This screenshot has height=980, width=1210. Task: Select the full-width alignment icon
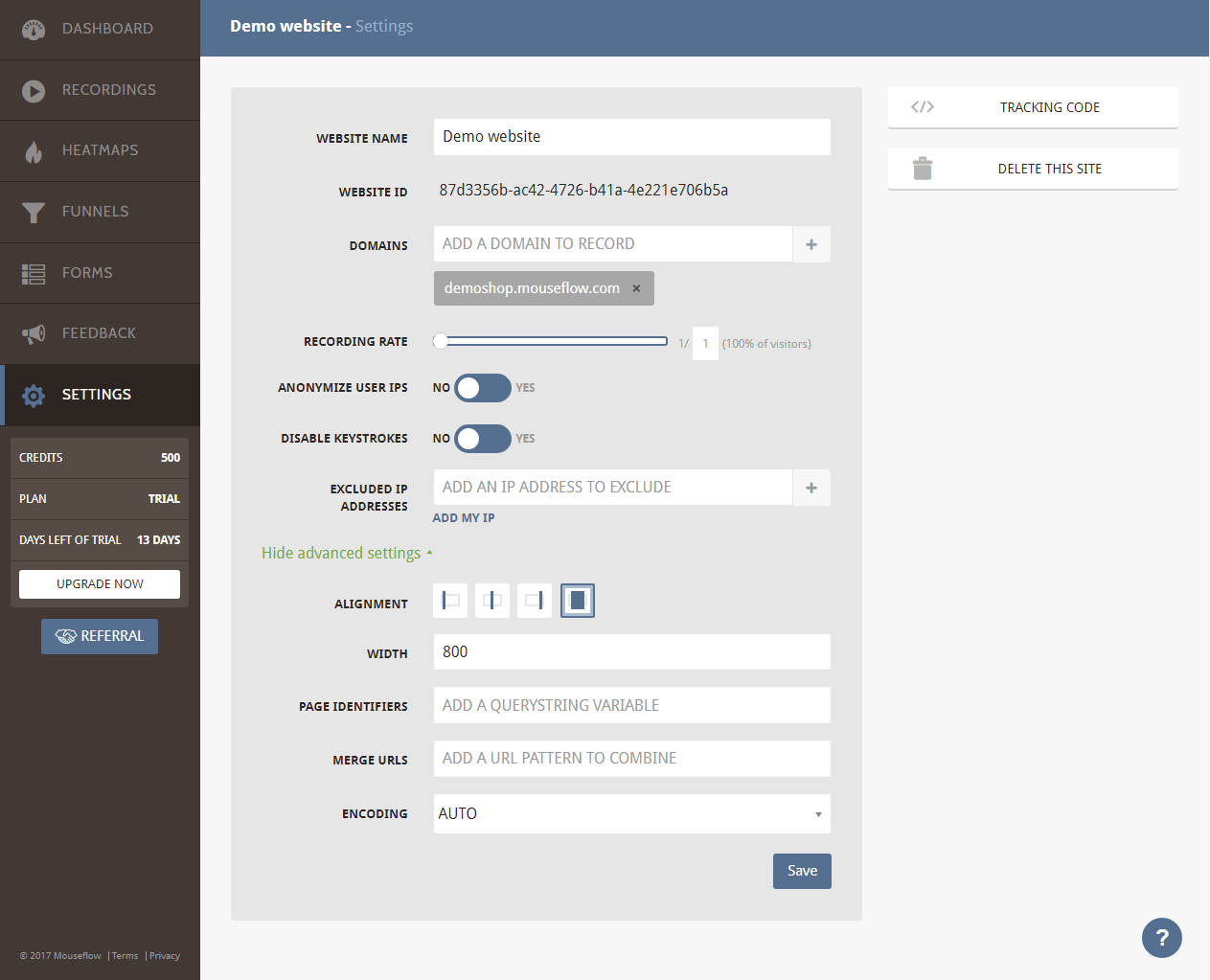click(577, 601)
